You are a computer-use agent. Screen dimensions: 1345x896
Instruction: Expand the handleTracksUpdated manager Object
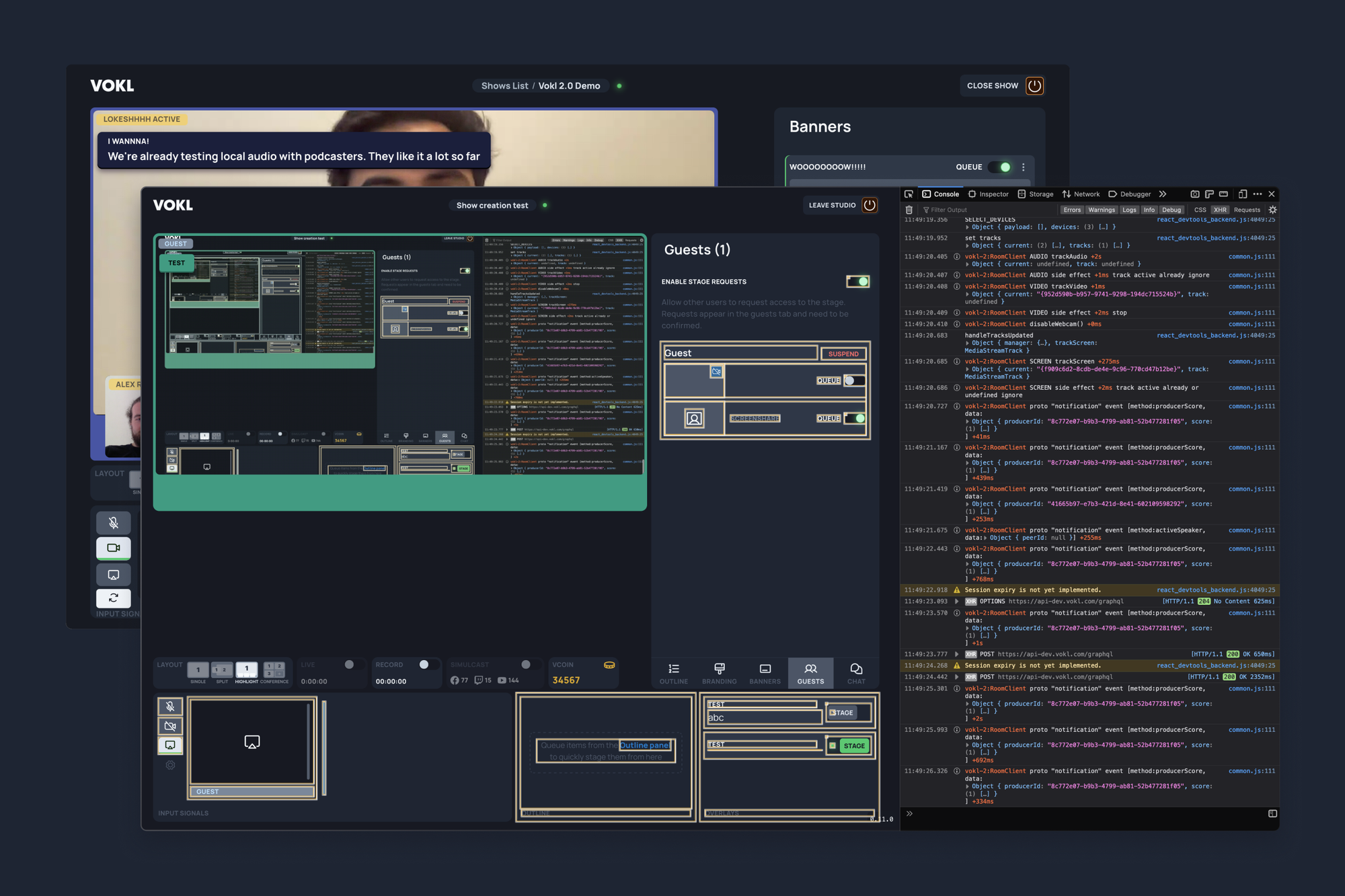tap(968, 343)
